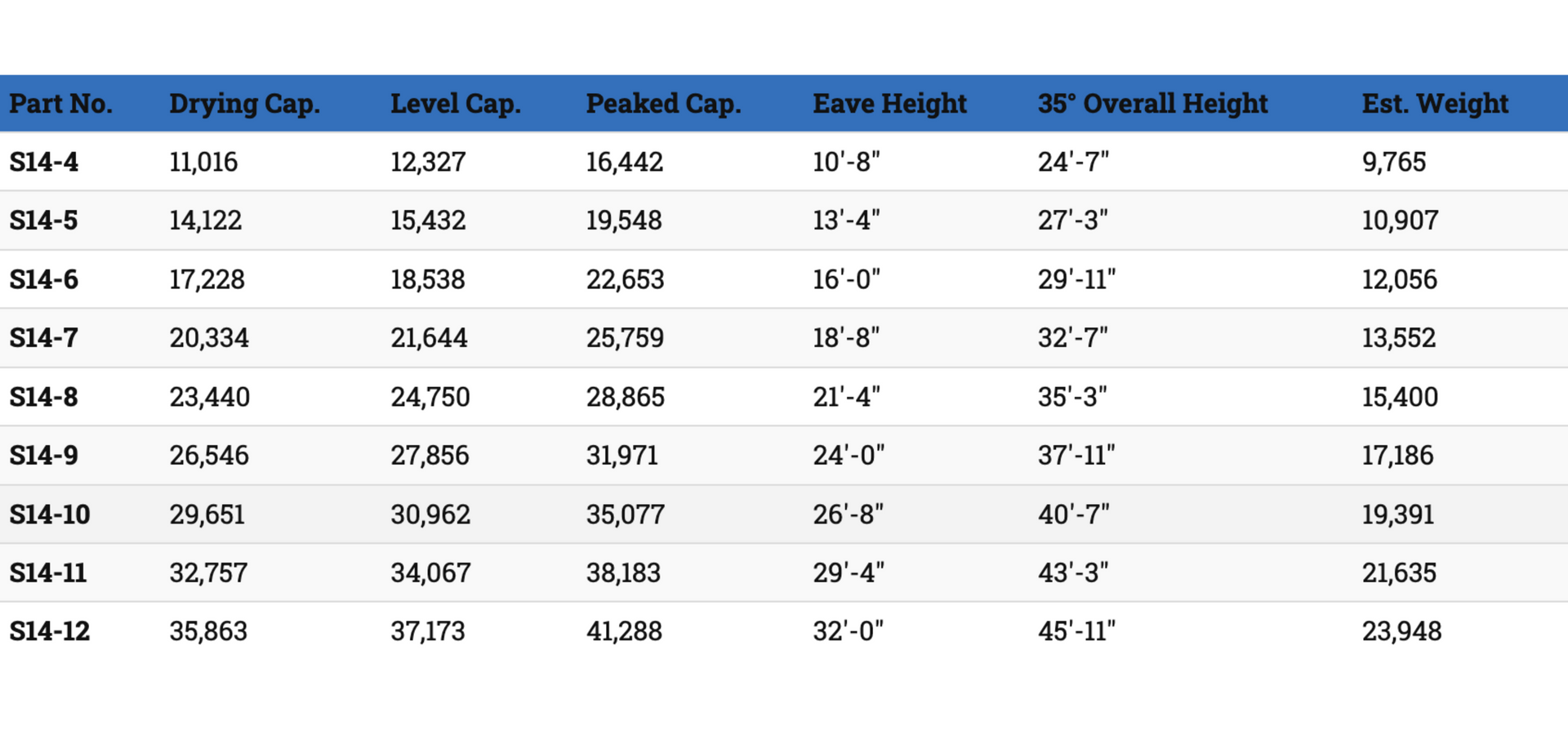Select part number S14-6
Screen dimensions: 1568x735
pyautogui.click(x=44, y=279)
